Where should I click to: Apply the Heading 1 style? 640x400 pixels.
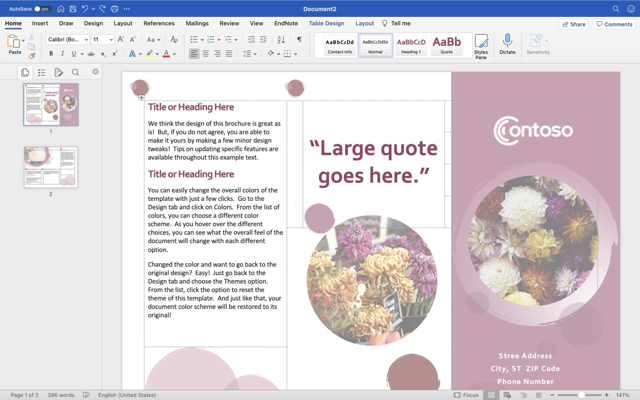[x=411, y=45]
